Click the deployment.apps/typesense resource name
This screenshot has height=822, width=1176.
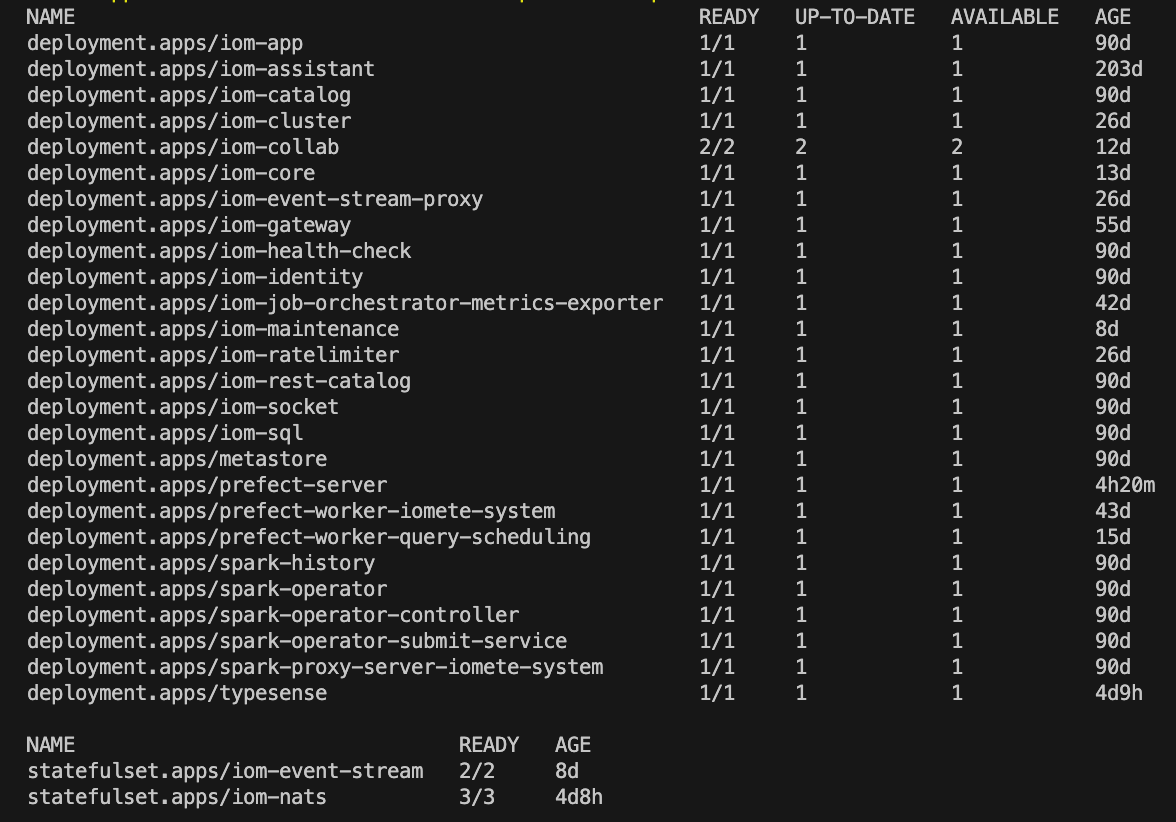point(177,693)
